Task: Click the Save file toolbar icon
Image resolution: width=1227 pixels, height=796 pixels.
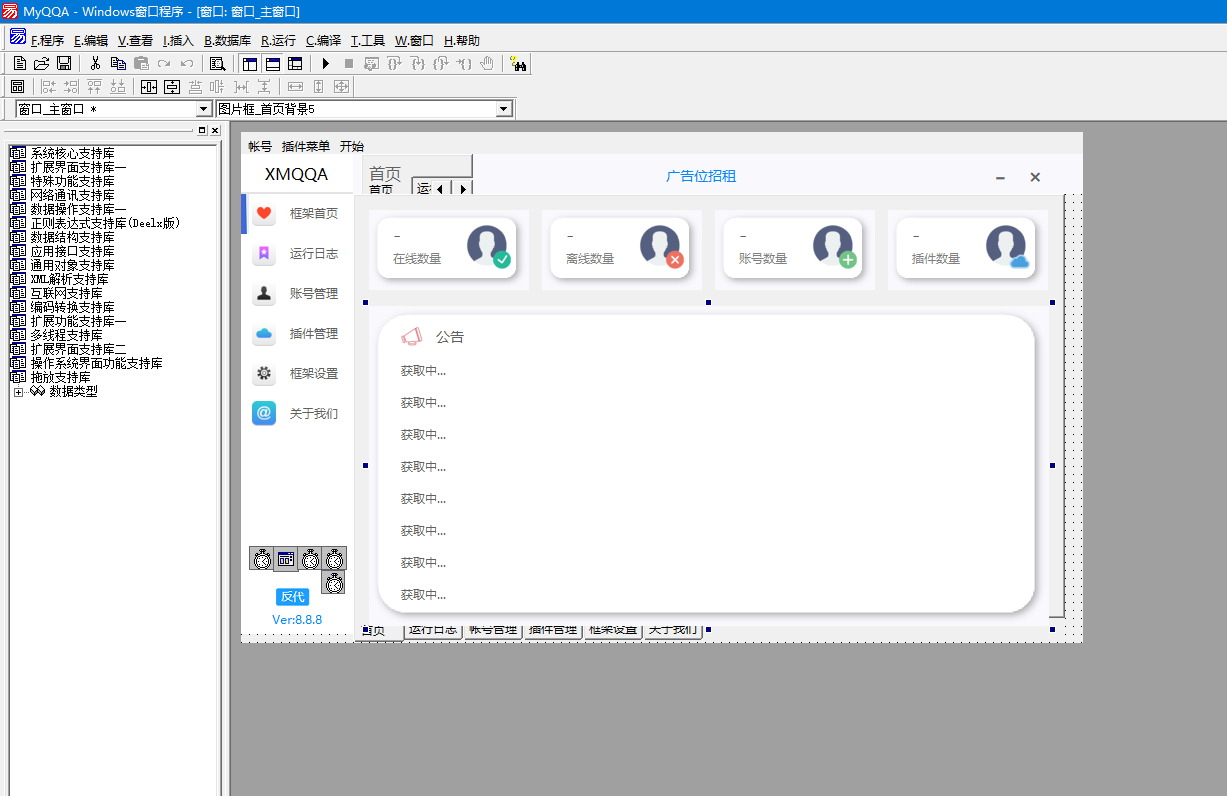Action: pyautogui.click(x=63, y=64)
